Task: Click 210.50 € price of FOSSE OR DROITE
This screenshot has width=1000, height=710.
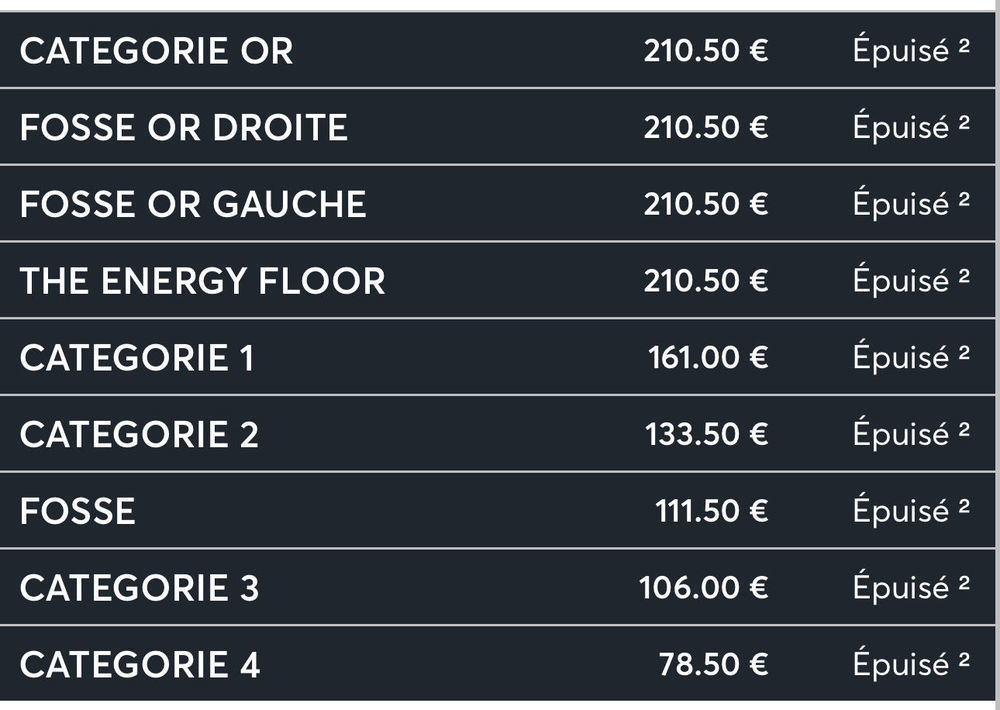Action: [706, 127]
